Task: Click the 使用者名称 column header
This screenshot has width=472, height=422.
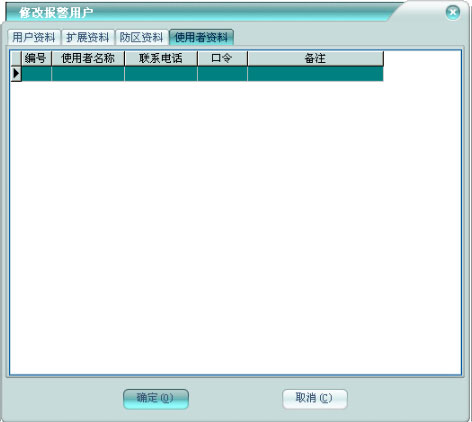Action: pos(88,58)
